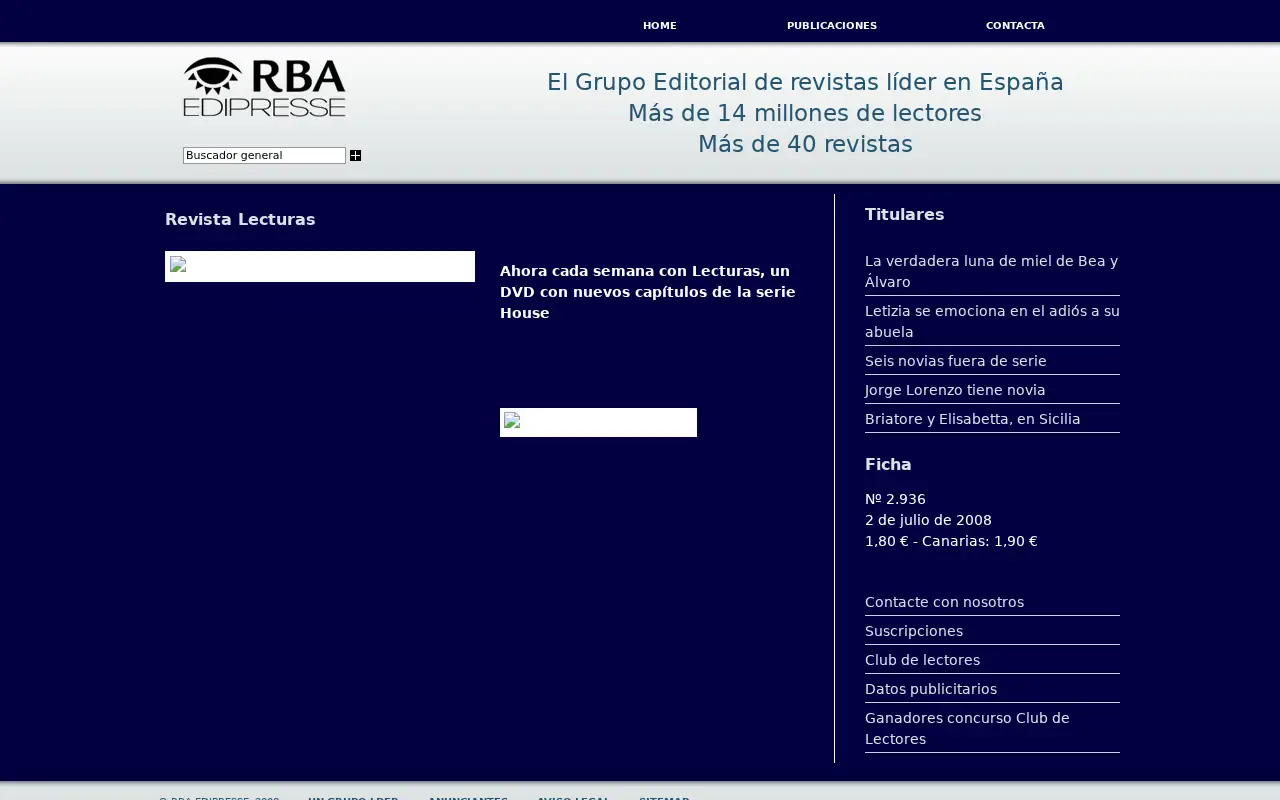
Task: Click the issue number Nº 2.936
Action: (x=895, y=499)
